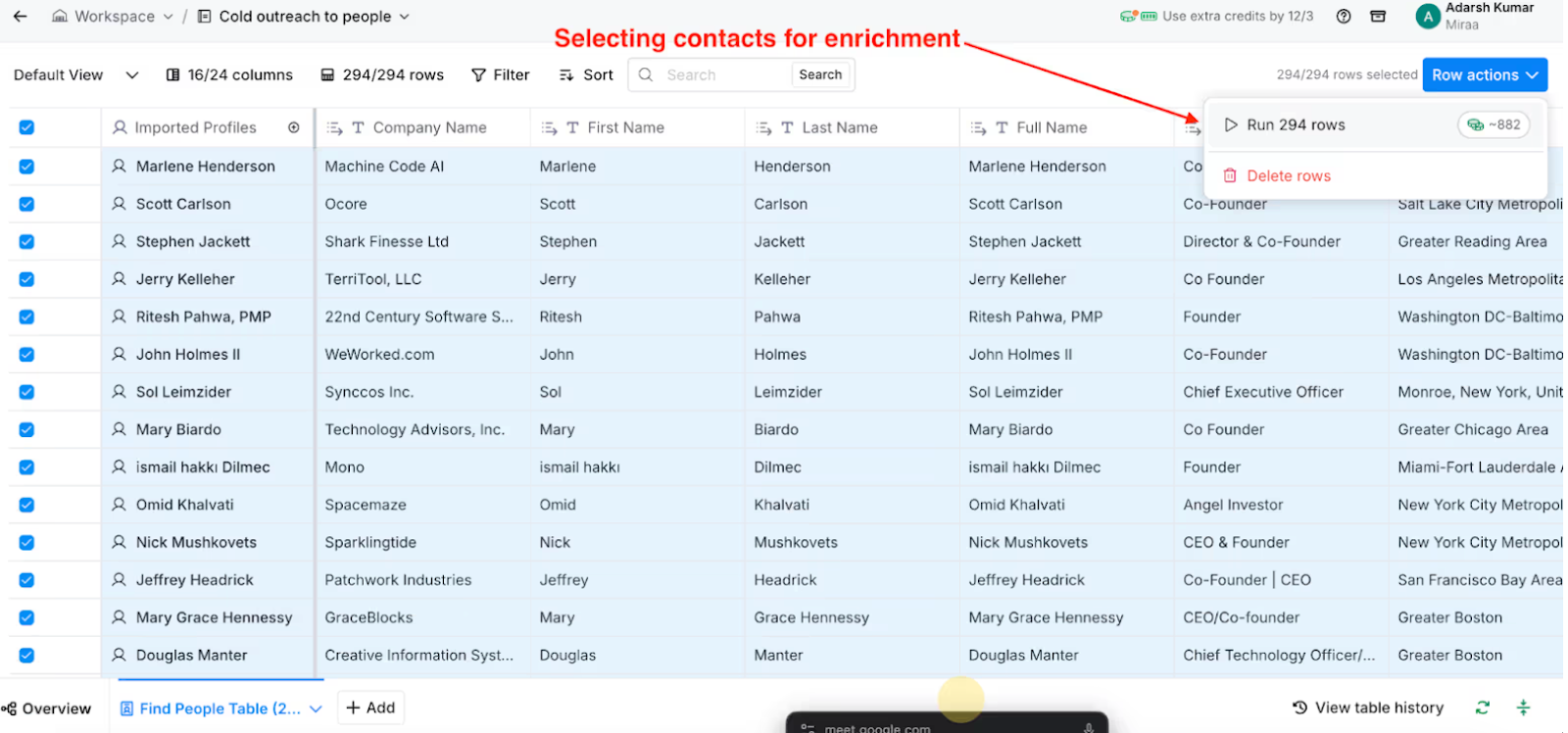1568x733 pixels.
Task: Choose Delete rows from the actions menu
Action: point(1288,174)
